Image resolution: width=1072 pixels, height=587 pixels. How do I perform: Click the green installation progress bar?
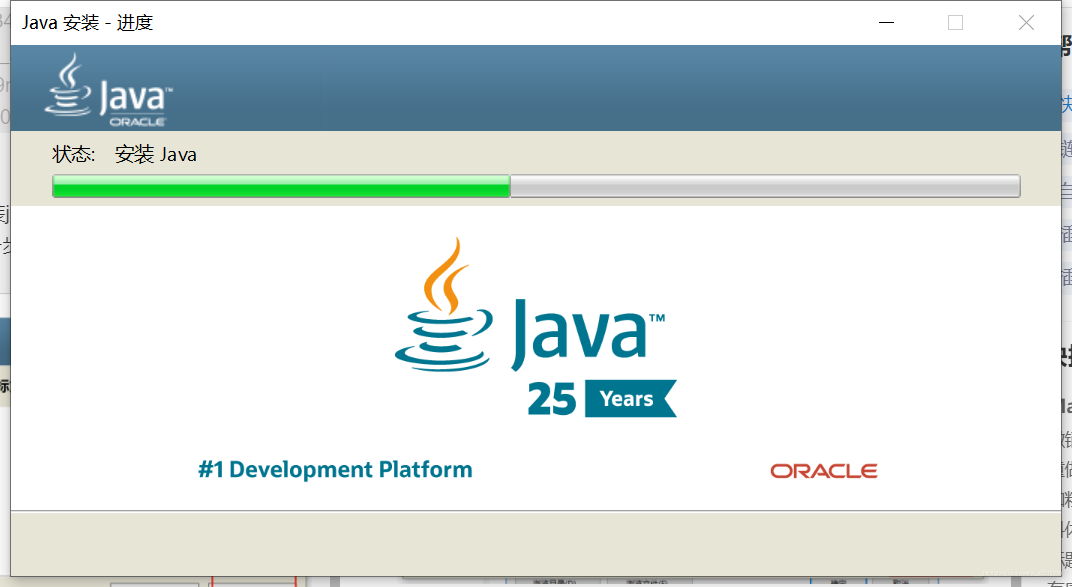[536, 186]
